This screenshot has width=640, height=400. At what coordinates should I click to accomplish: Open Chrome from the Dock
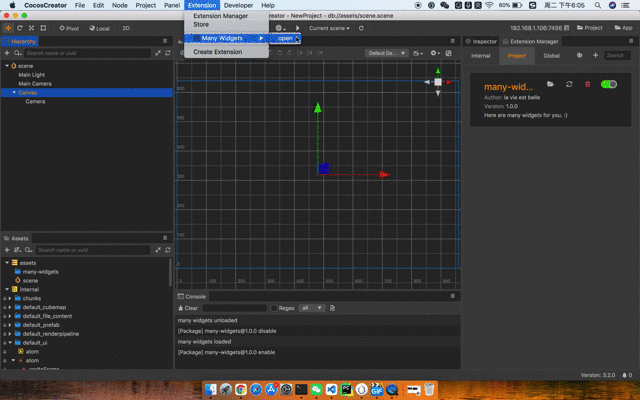pos(241,389)
